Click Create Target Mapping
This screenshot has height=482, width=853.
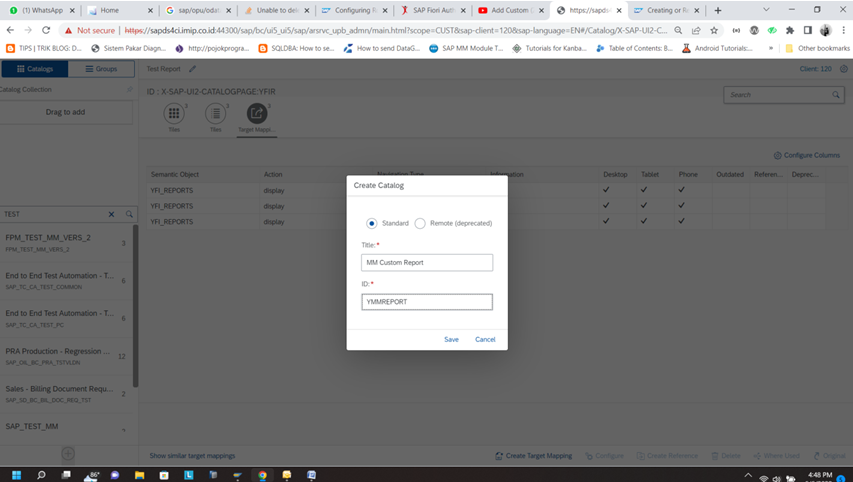click(x=534, y=456)
